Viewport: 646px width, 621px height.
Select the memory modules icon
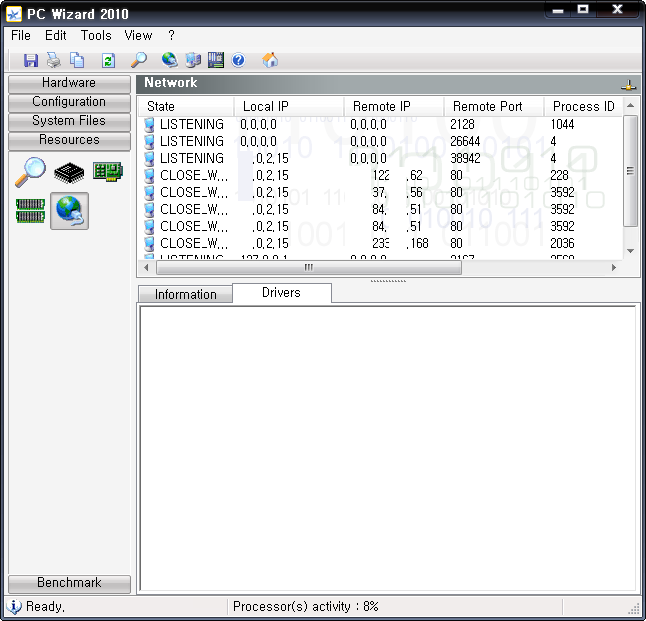pyautogui.click(x=30, y=211)
